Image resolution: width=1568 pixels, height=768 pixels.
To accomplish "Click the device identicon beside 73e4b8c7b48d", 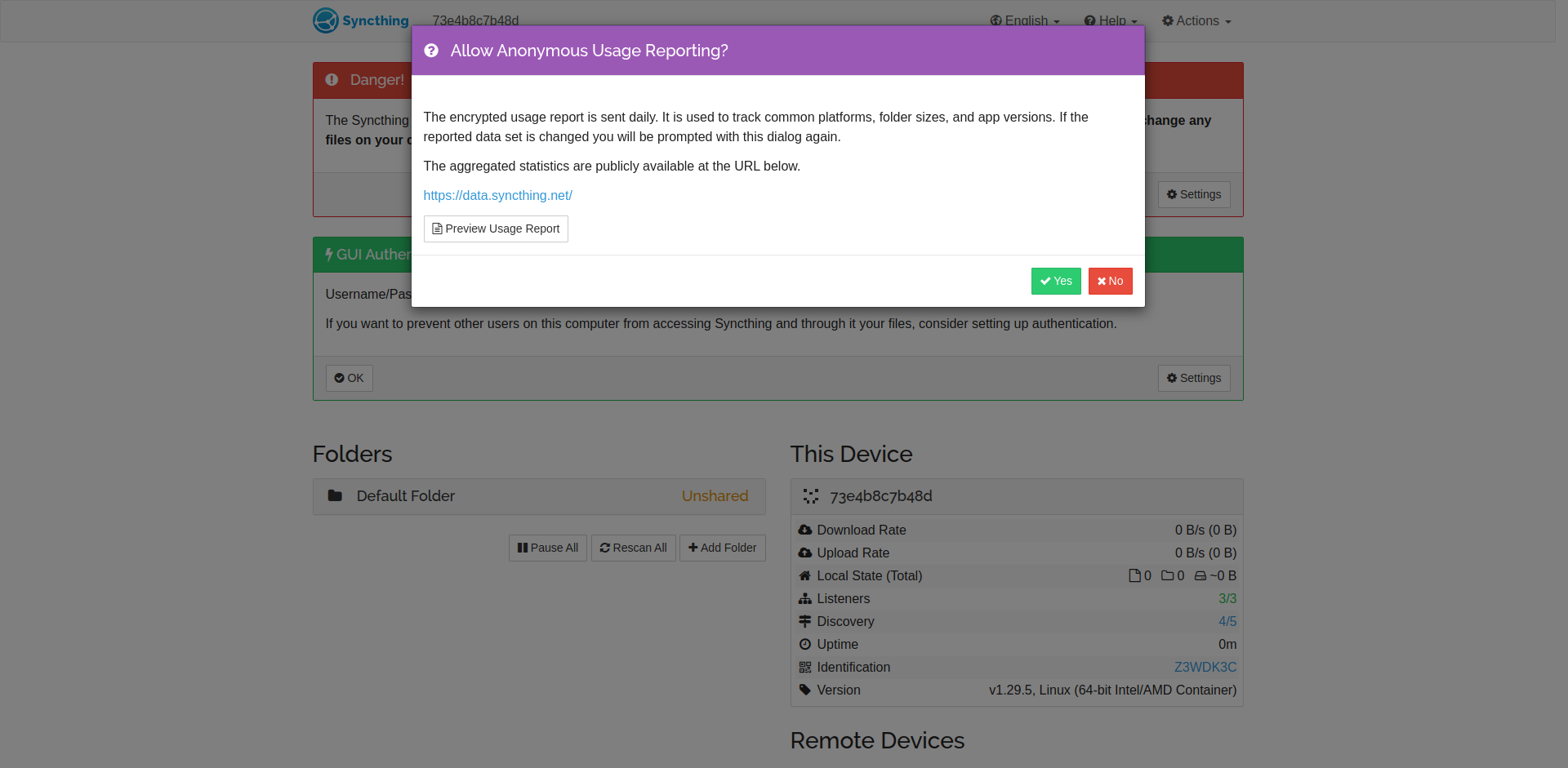I will (811, 496).
